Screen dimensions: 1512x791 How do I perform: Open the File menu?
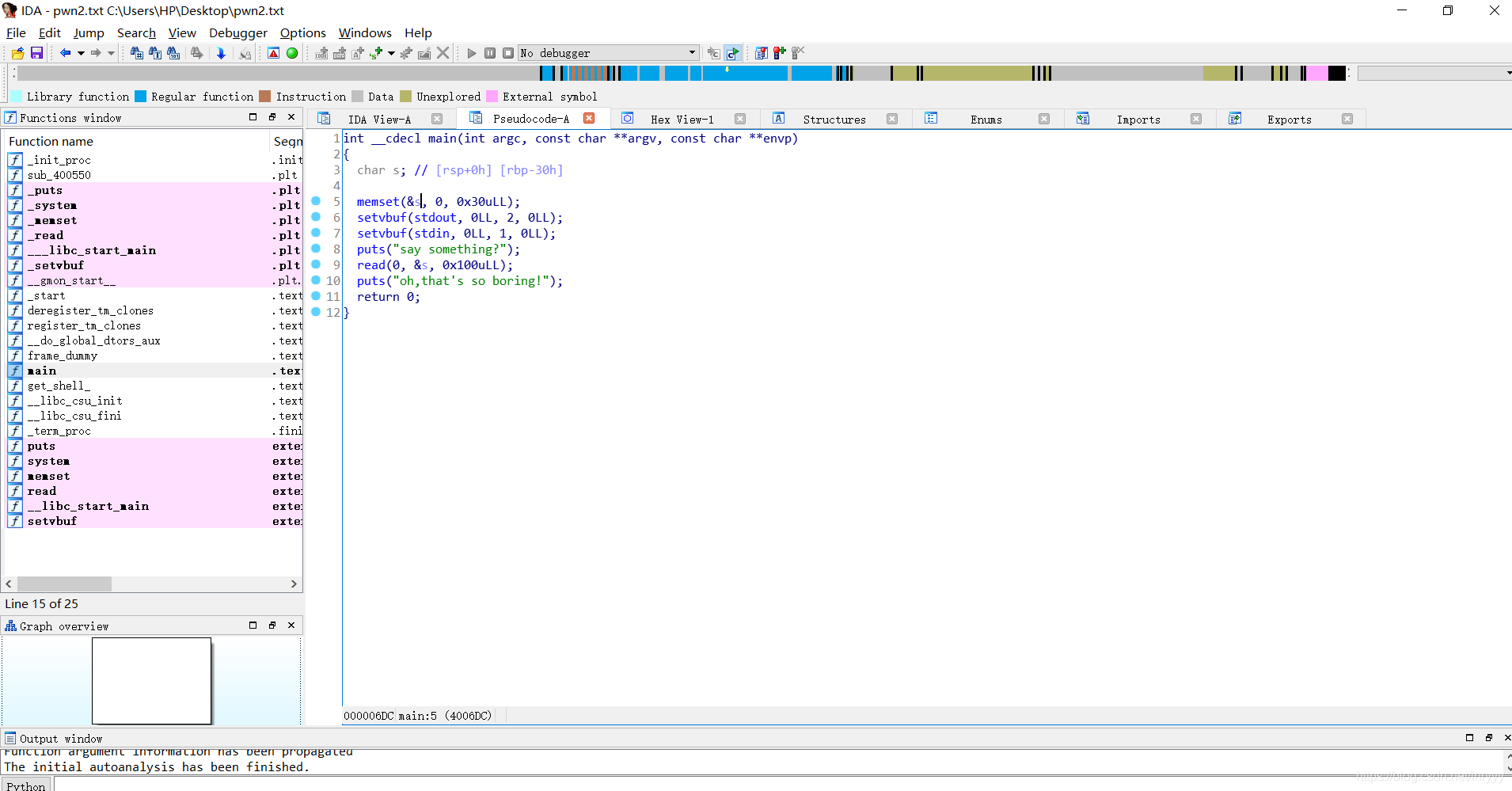(x=16, y=32)
